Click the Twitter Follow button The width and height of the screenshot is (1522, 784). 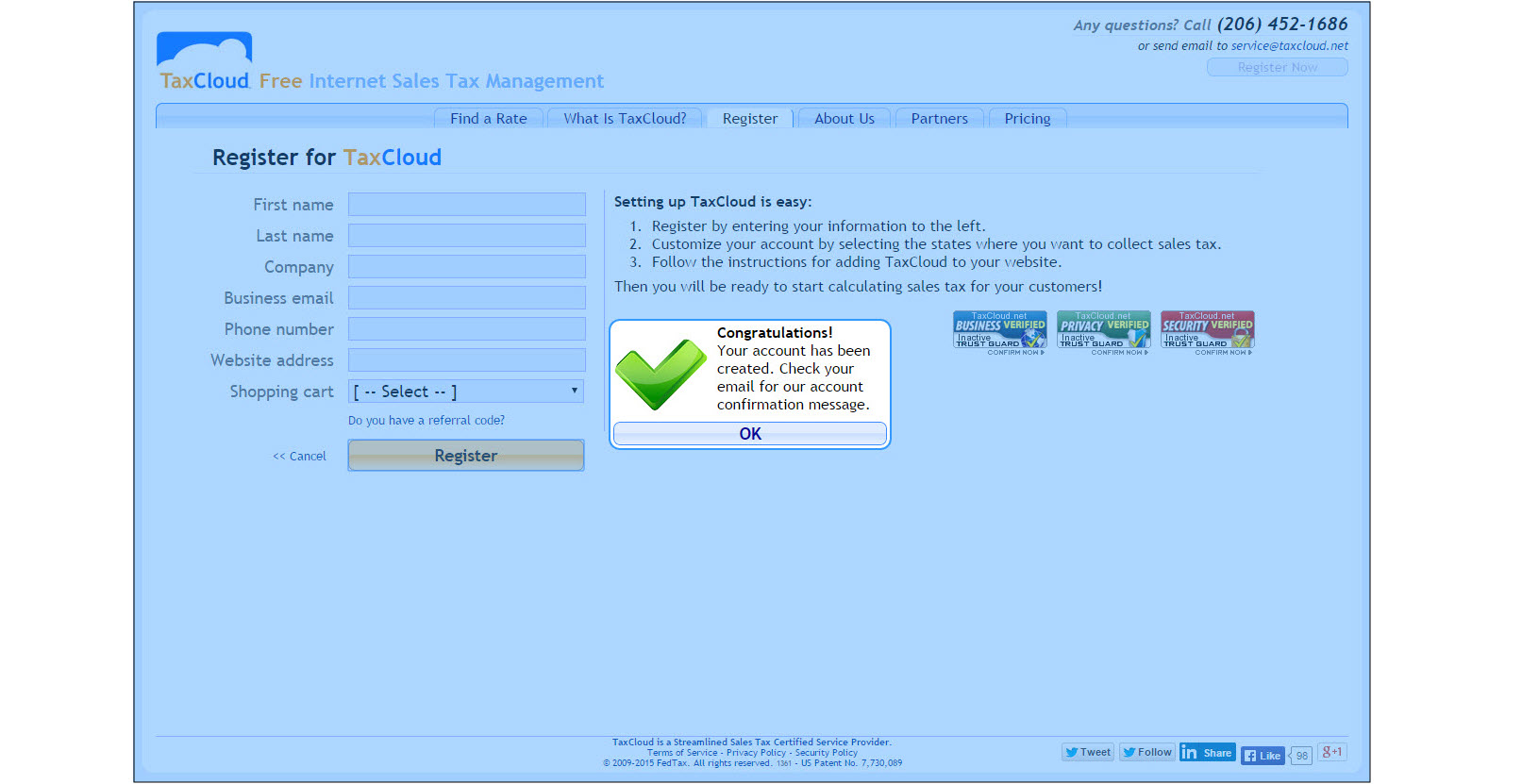pos(1146,753)
